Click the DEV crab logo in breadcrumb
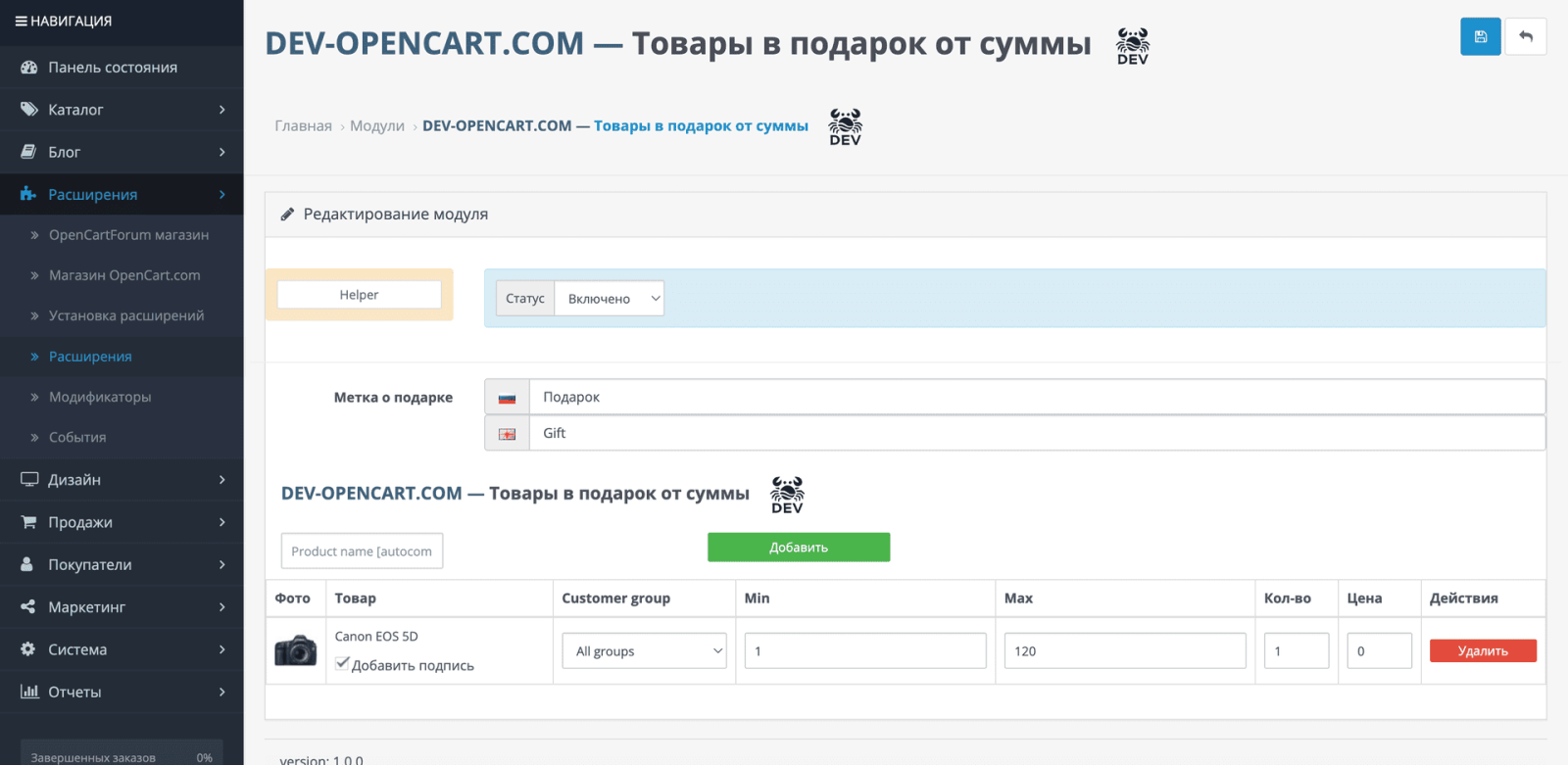The image size is (1568, 766). pyautogui.click(x=845, y=127)
